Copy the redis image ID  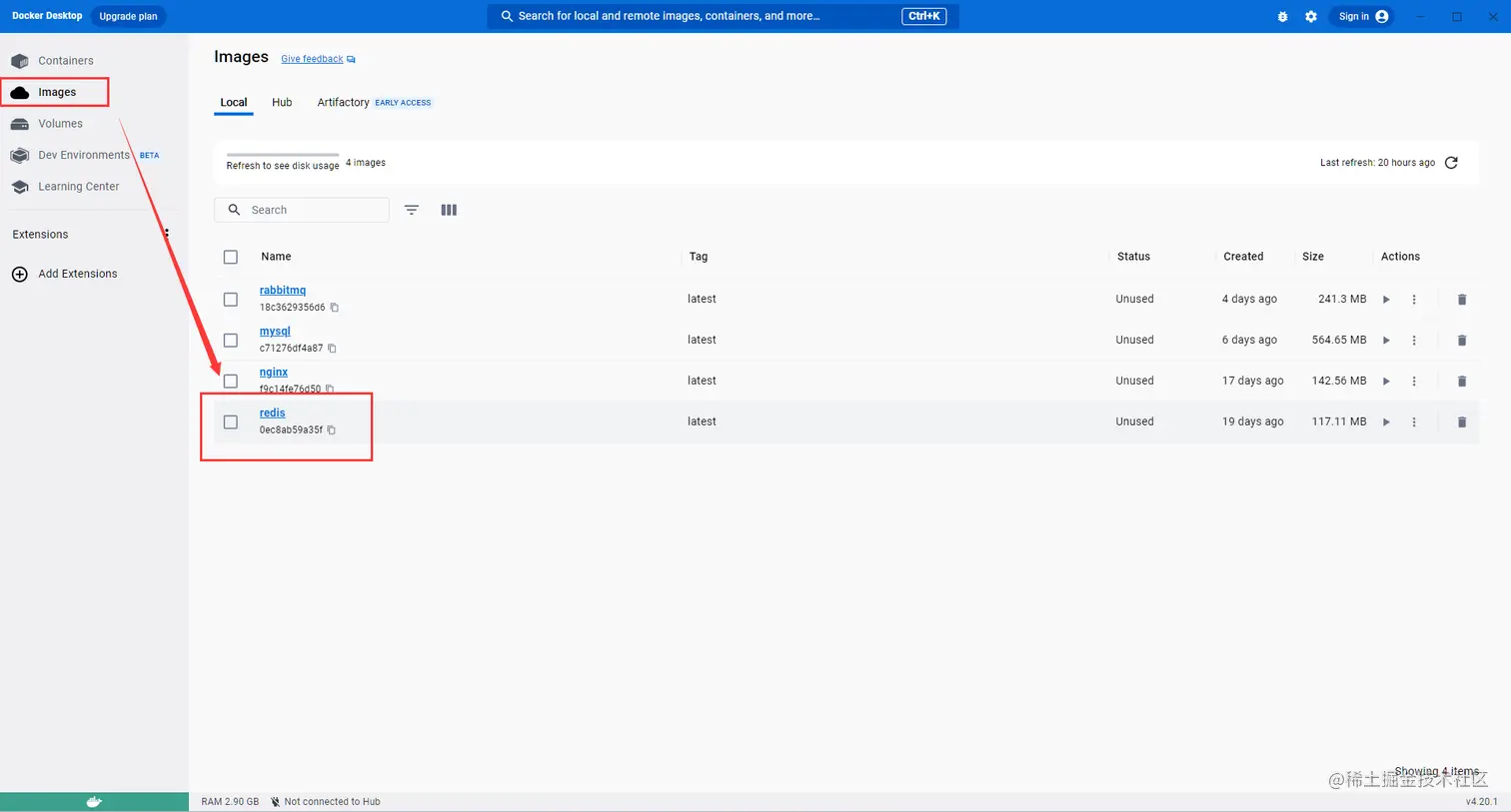click(x=332, y=430)
